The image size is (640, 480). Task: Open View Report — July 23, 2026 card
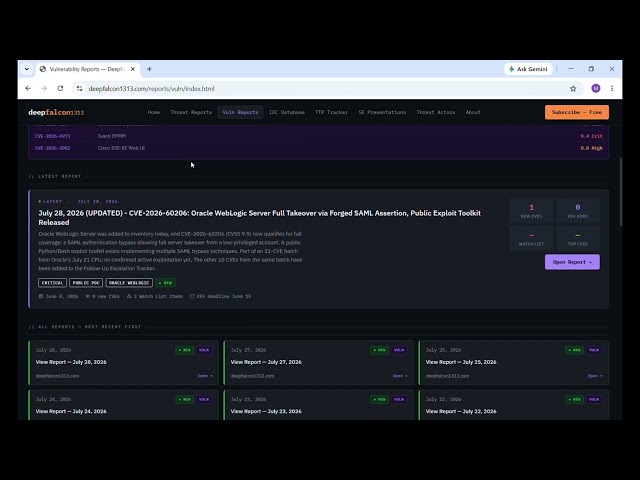pyautogui.click(x=318, y=405)
